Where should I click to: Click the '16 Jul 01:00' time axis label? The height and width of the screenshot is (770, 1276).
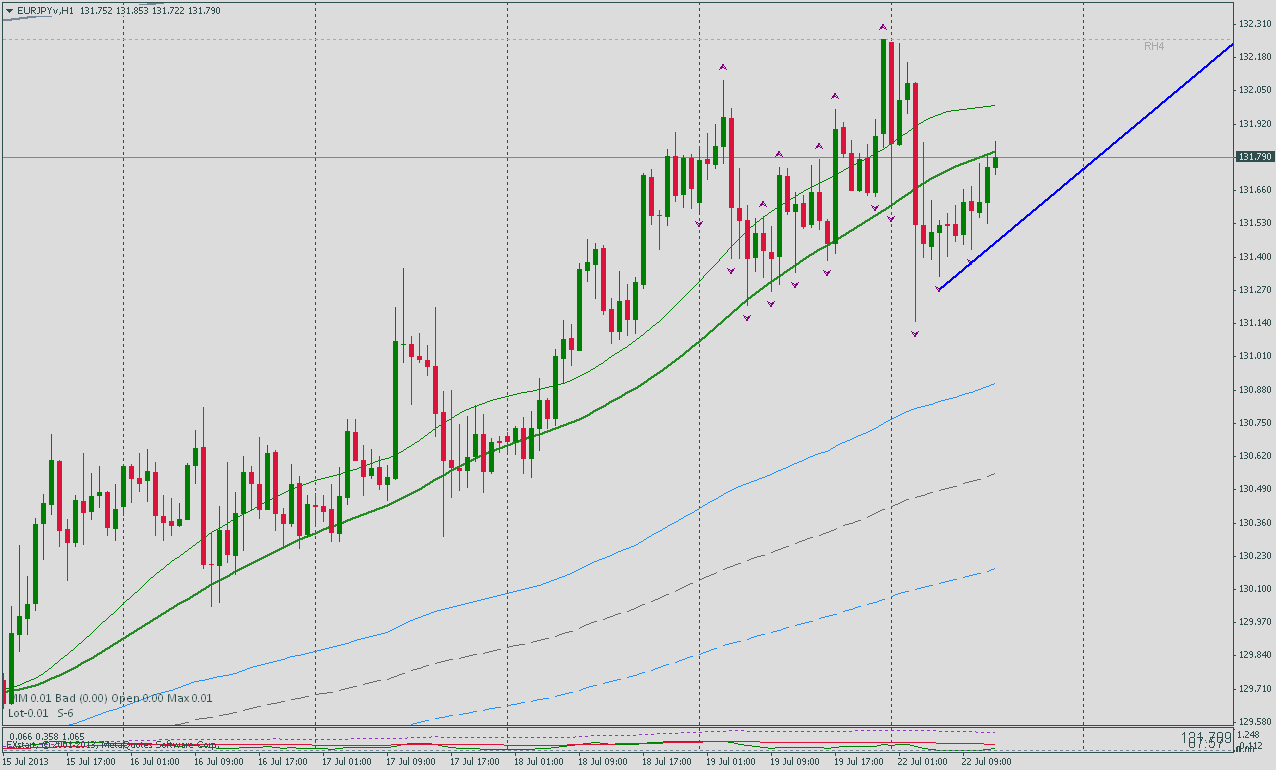coord(155,761)
